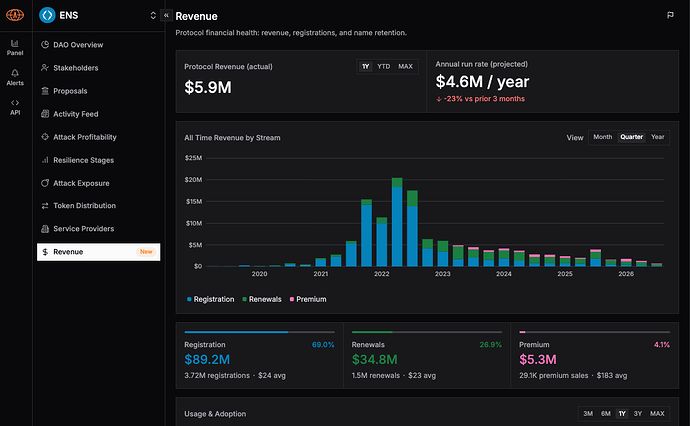Click the $5.9M Protocol Revenue value
This screenshot has height=426, width=690.
(208, 88)
